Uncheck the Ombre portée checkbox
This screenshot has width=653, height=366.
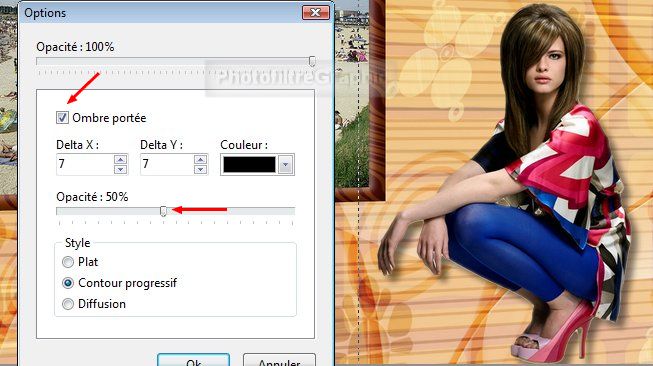[x=62, y=118]
